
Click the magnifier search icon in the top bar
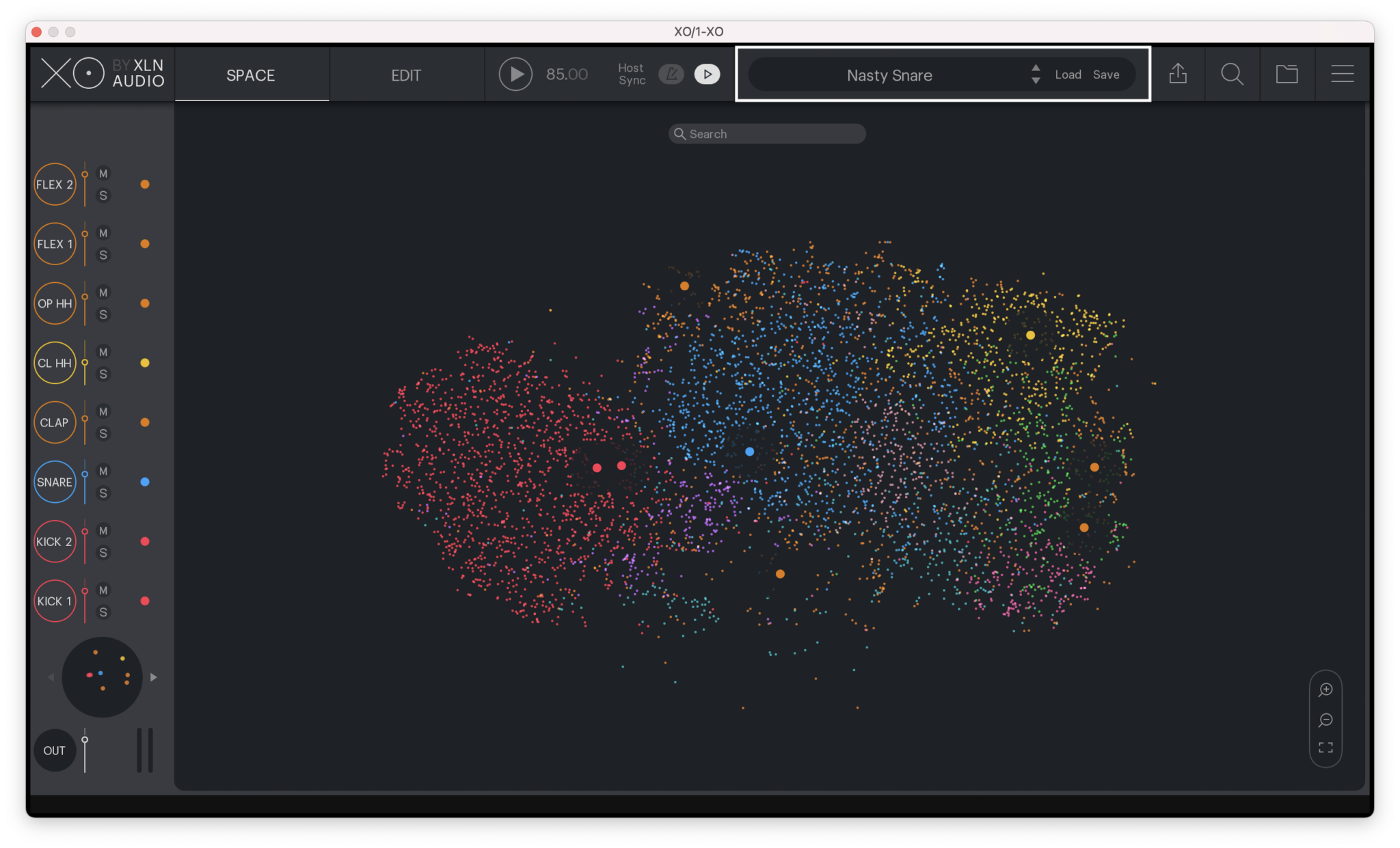click(x=1232, y=74)
